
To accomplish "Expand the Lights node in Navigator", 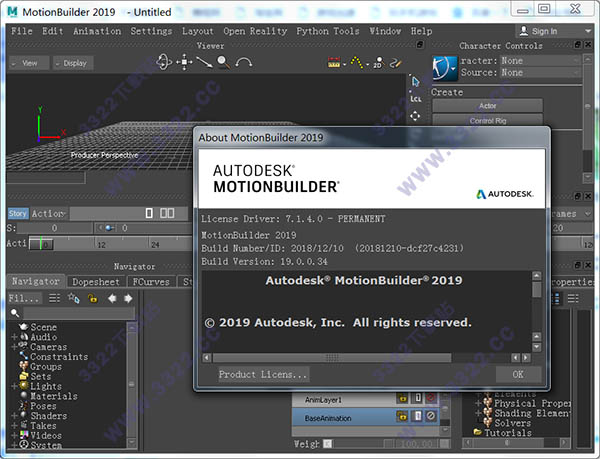I will click(x=14, y=386).
